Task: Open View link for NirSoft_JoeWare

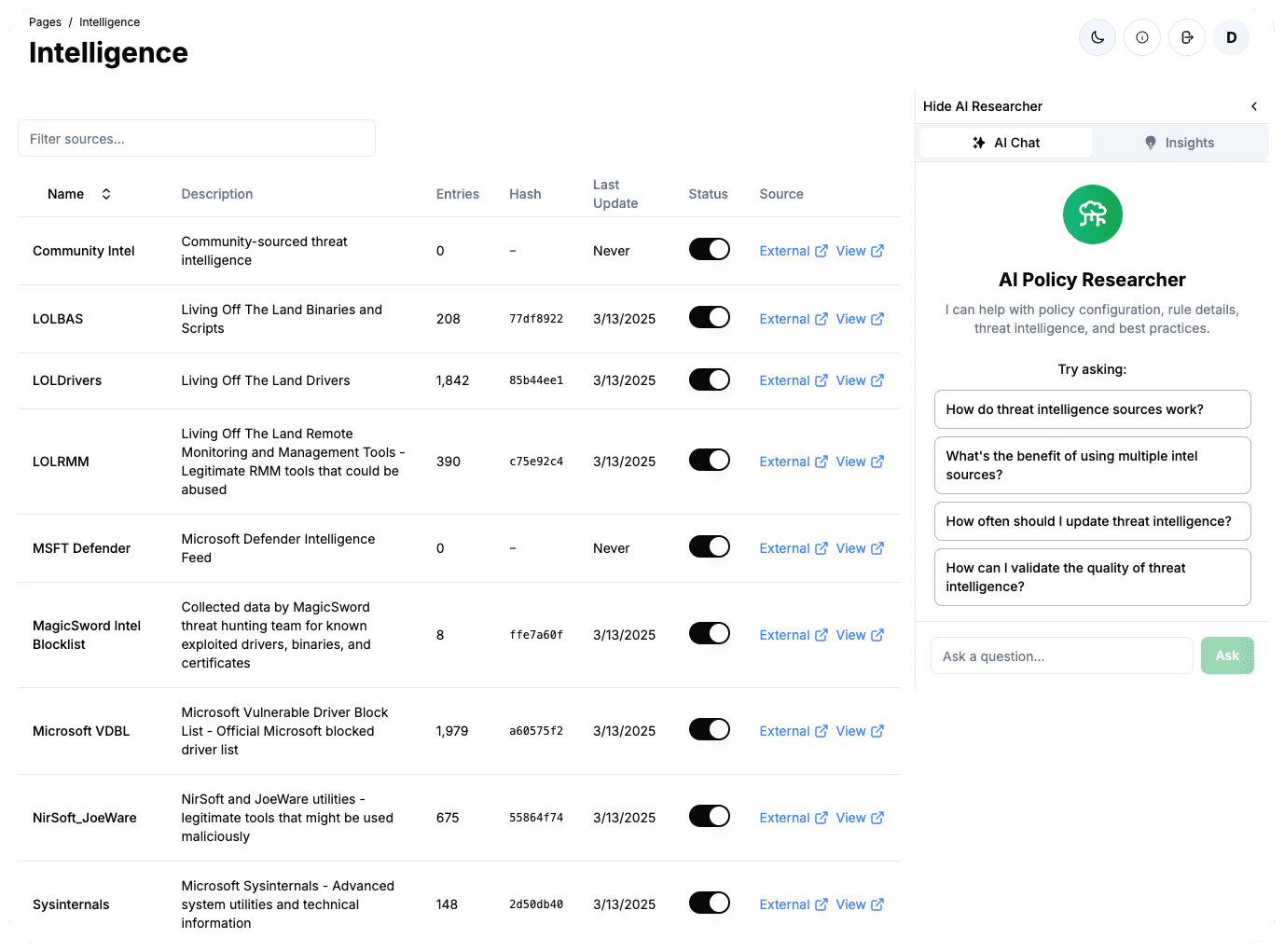Action: [x=860, y=818]
